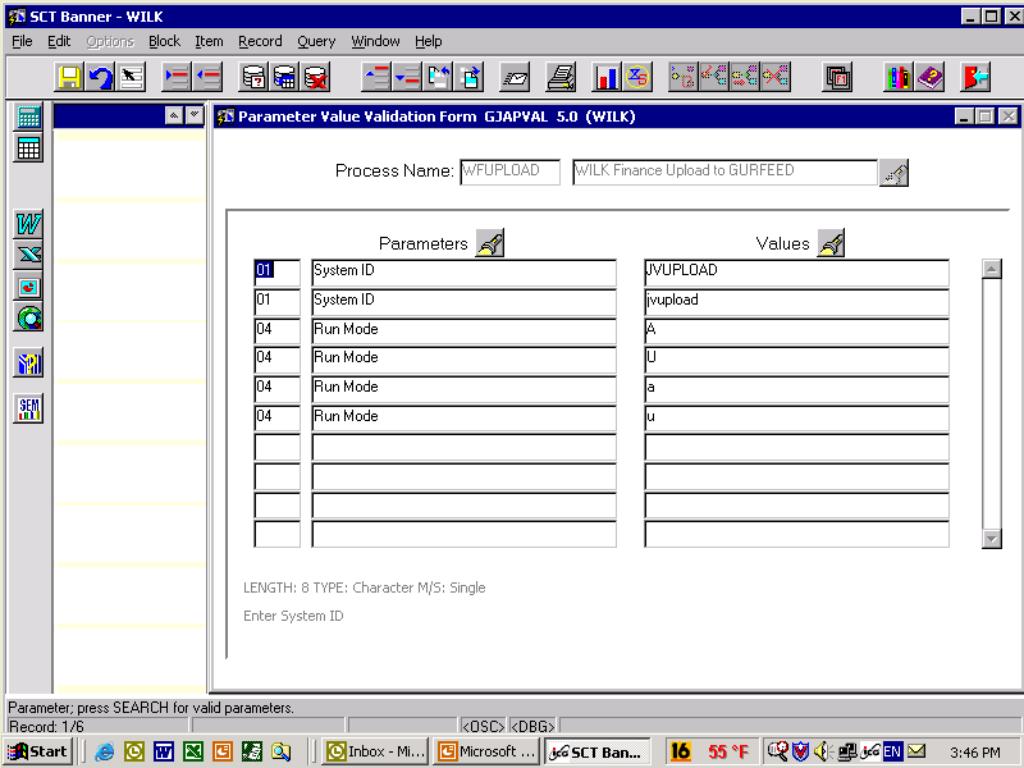The width and height of the screenshot is (1024, 768).
Task: Open the Record menu
Action: point(260,41)
